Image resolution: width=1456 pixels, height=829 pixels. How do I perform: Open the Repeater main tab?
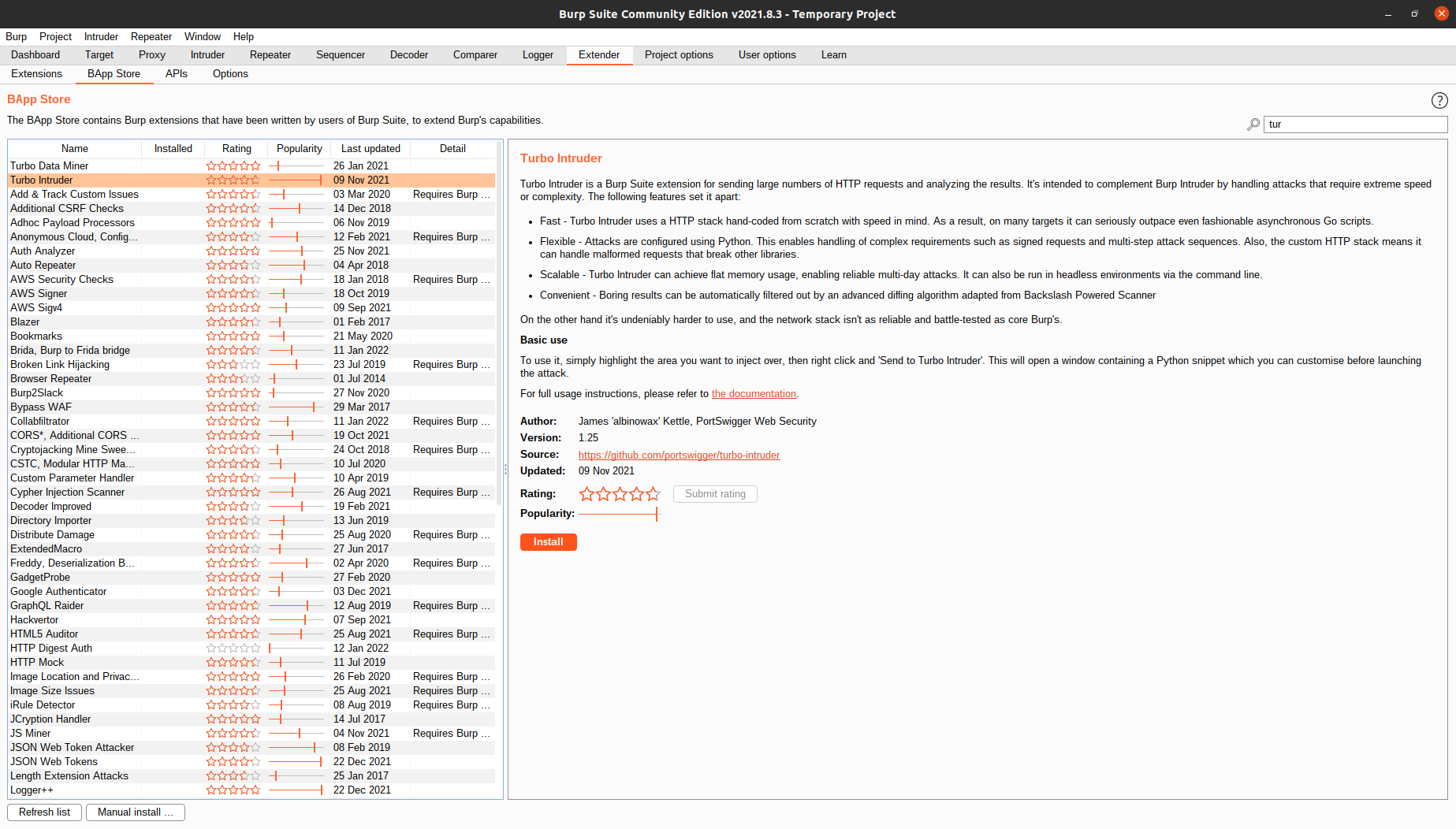[270, 55]
